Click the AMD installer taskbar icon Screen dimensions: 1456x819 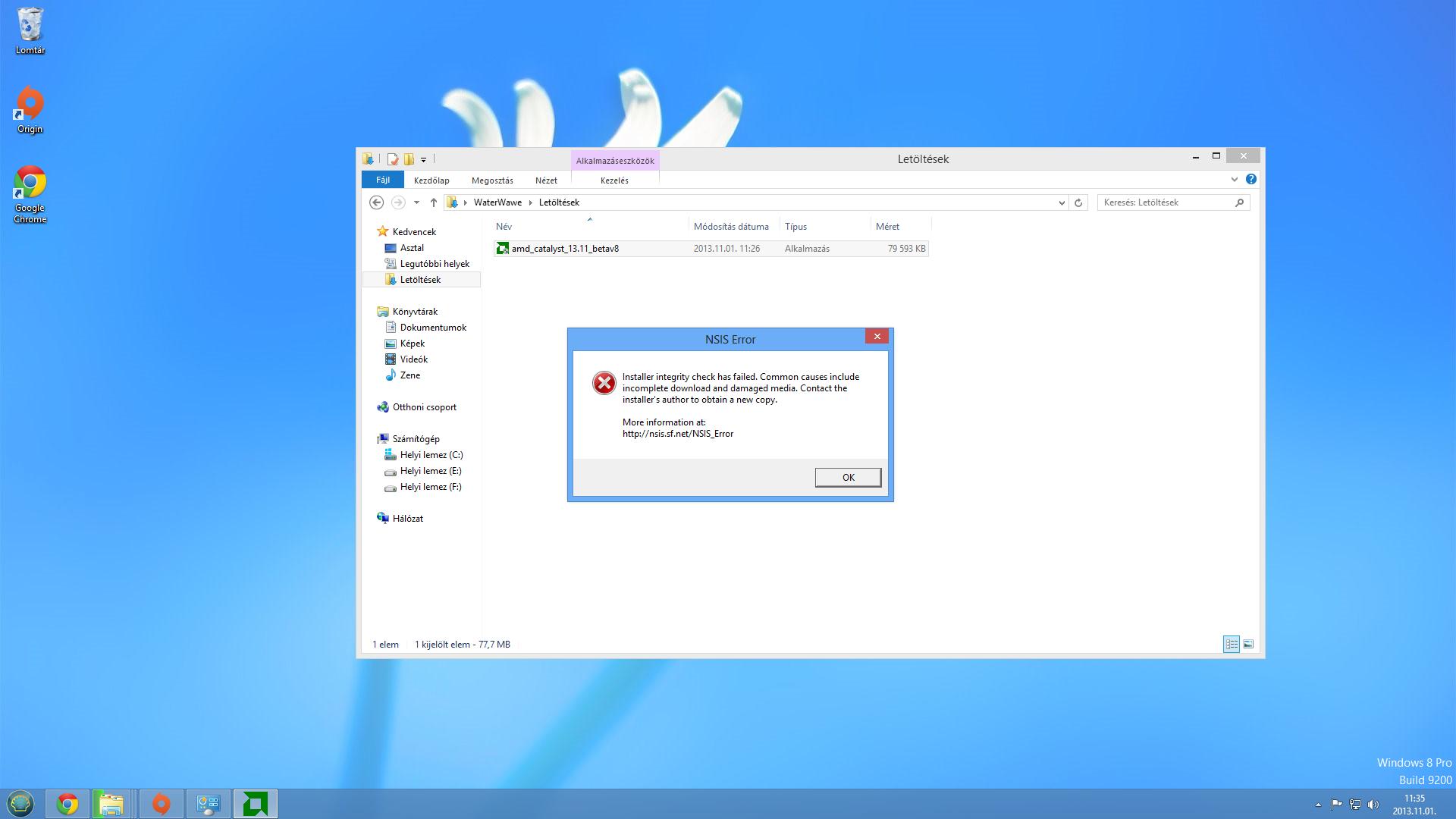256,804
